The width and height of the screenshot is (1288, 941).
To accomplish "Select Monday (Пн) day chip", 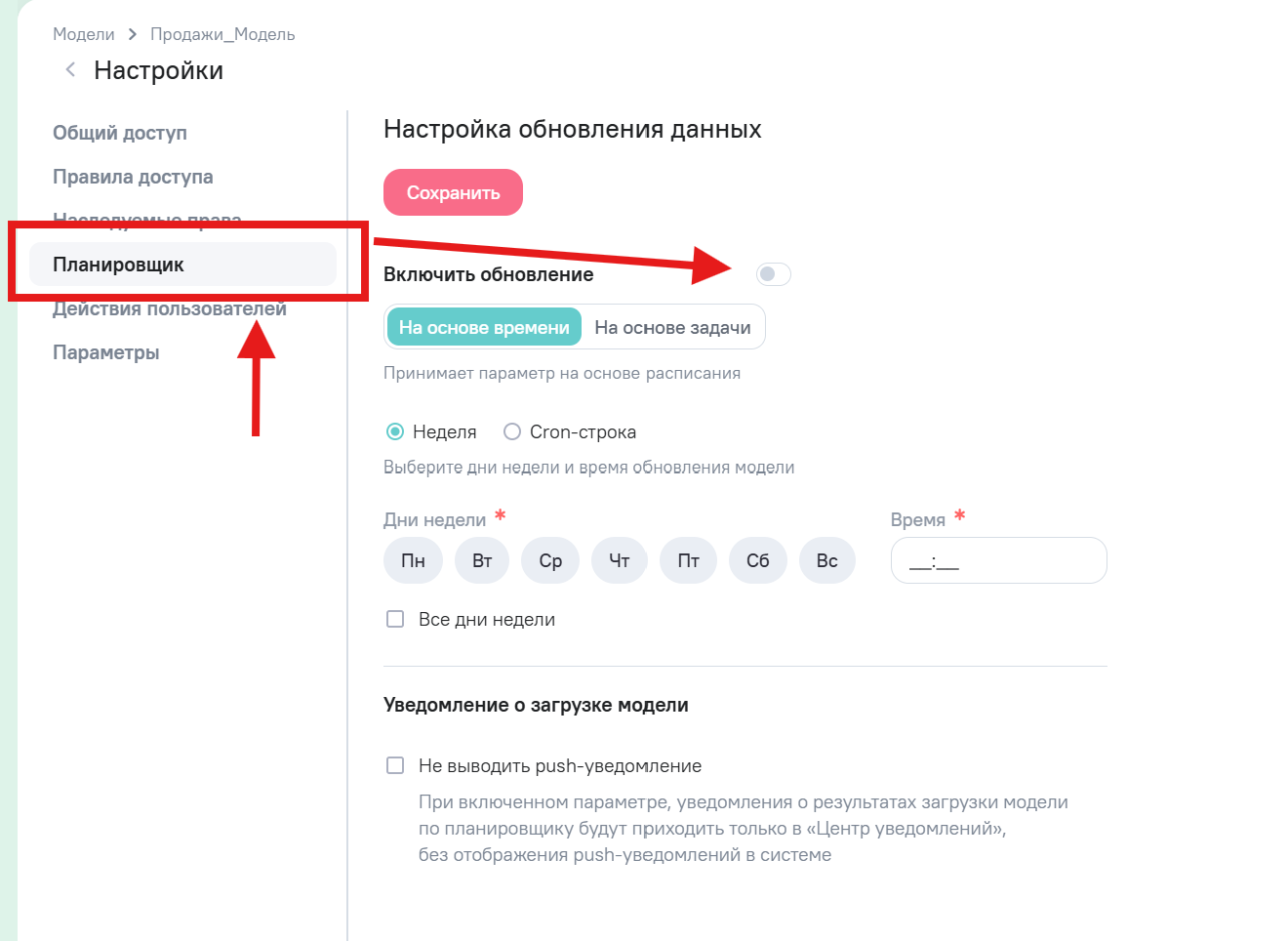I will (x=413, y=560).
